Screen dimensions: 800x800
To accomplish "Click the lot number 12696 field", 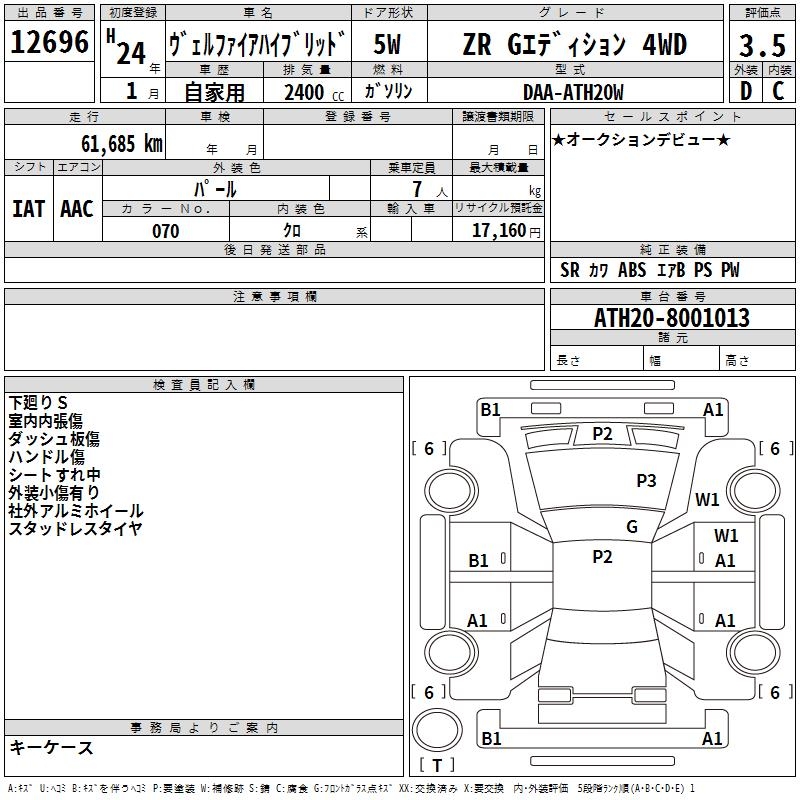I will 49,42.
